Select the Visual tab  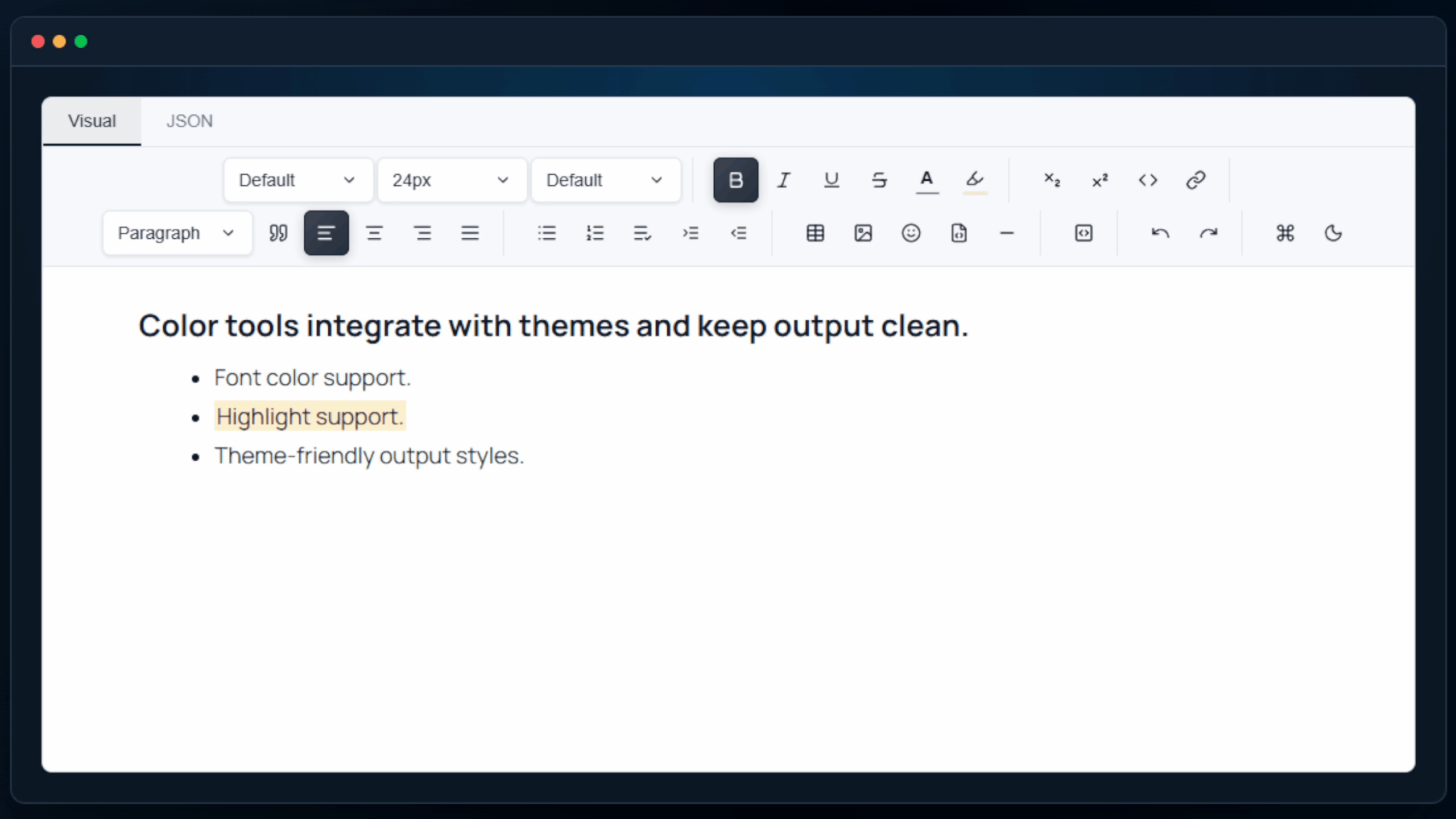[x=92, y=121]
